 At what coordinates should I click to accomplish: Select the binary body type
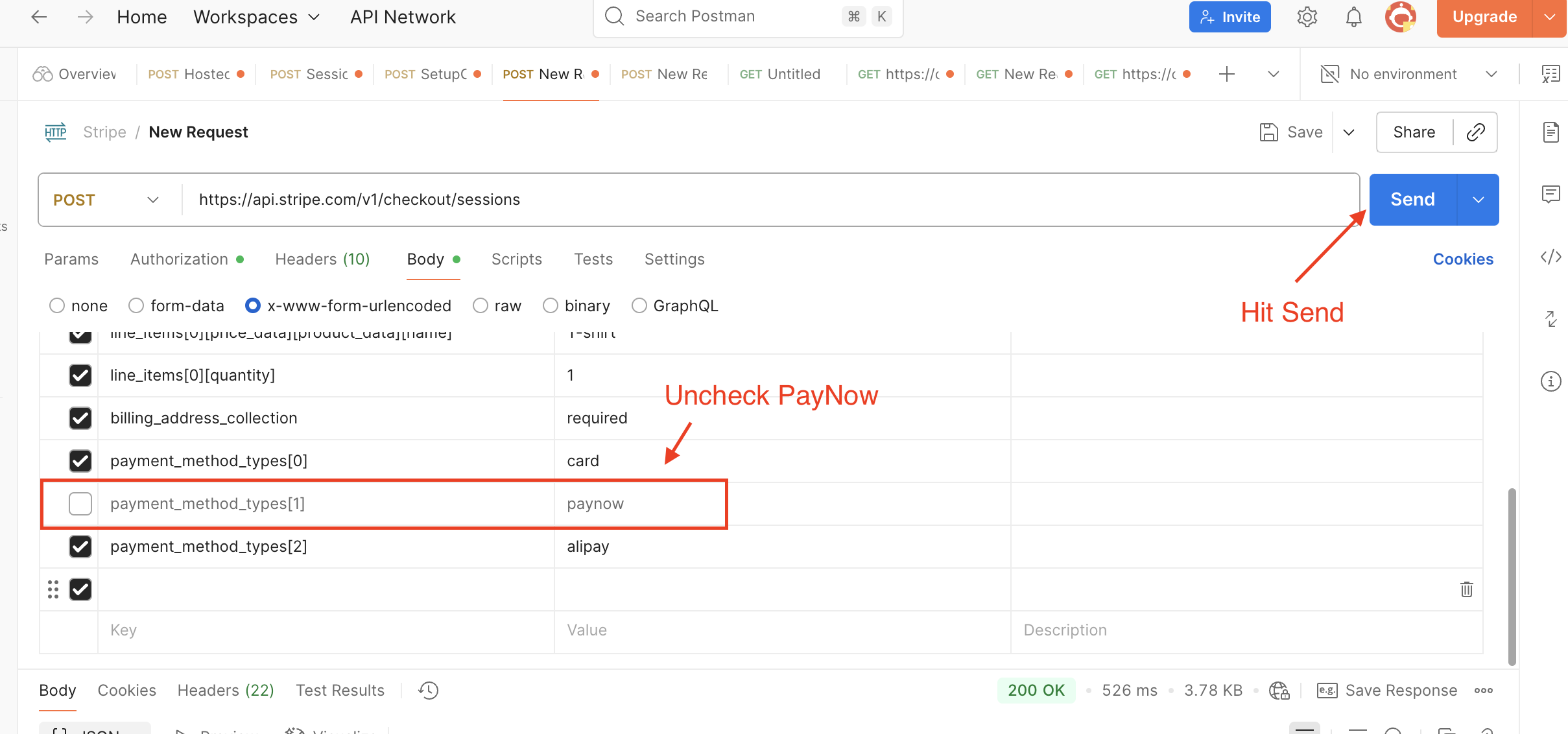(x=551, y=305)
